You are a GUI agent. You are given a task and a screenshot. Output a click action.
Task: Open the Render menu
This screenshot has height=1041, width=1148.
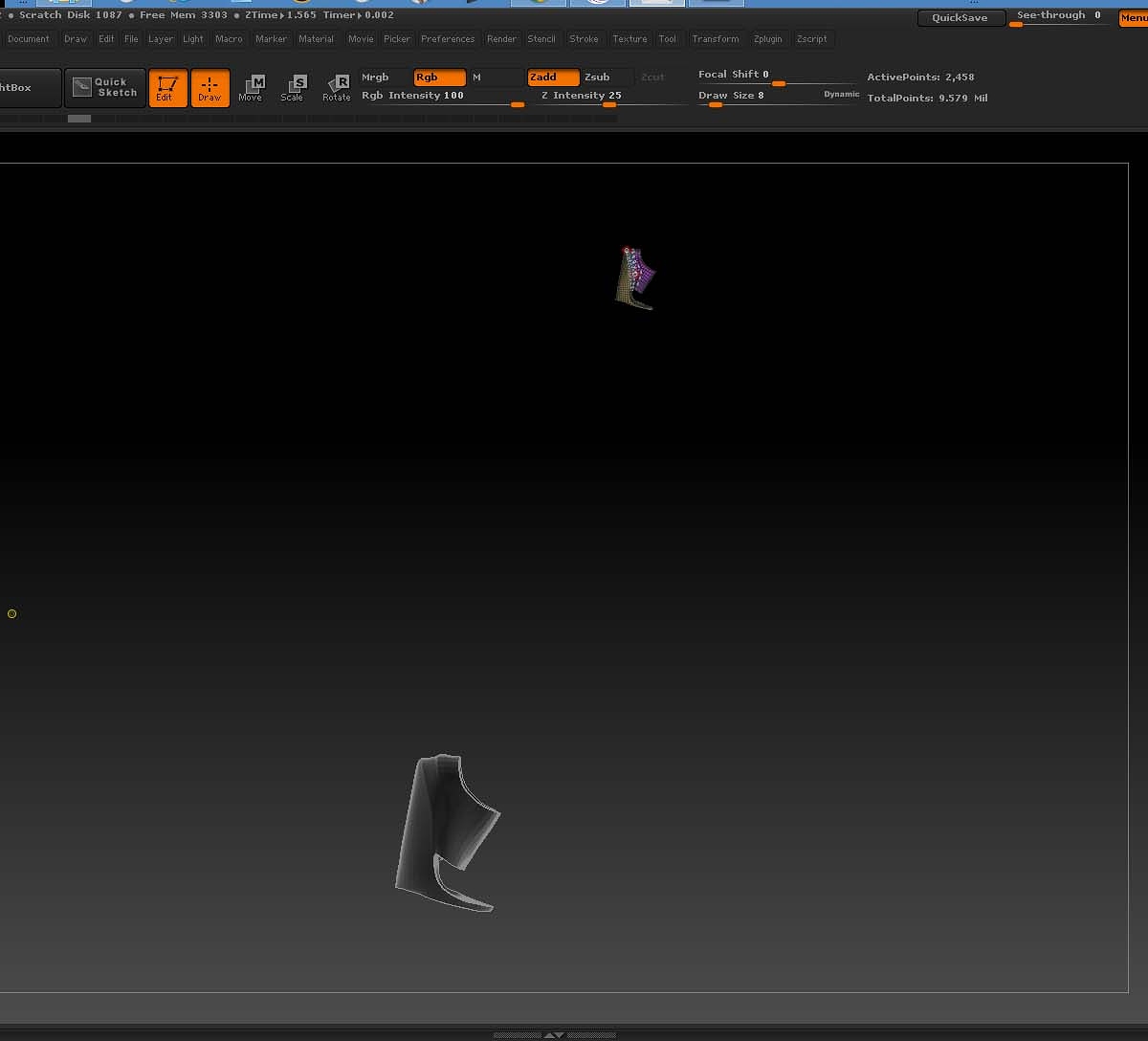coord(501,39)
